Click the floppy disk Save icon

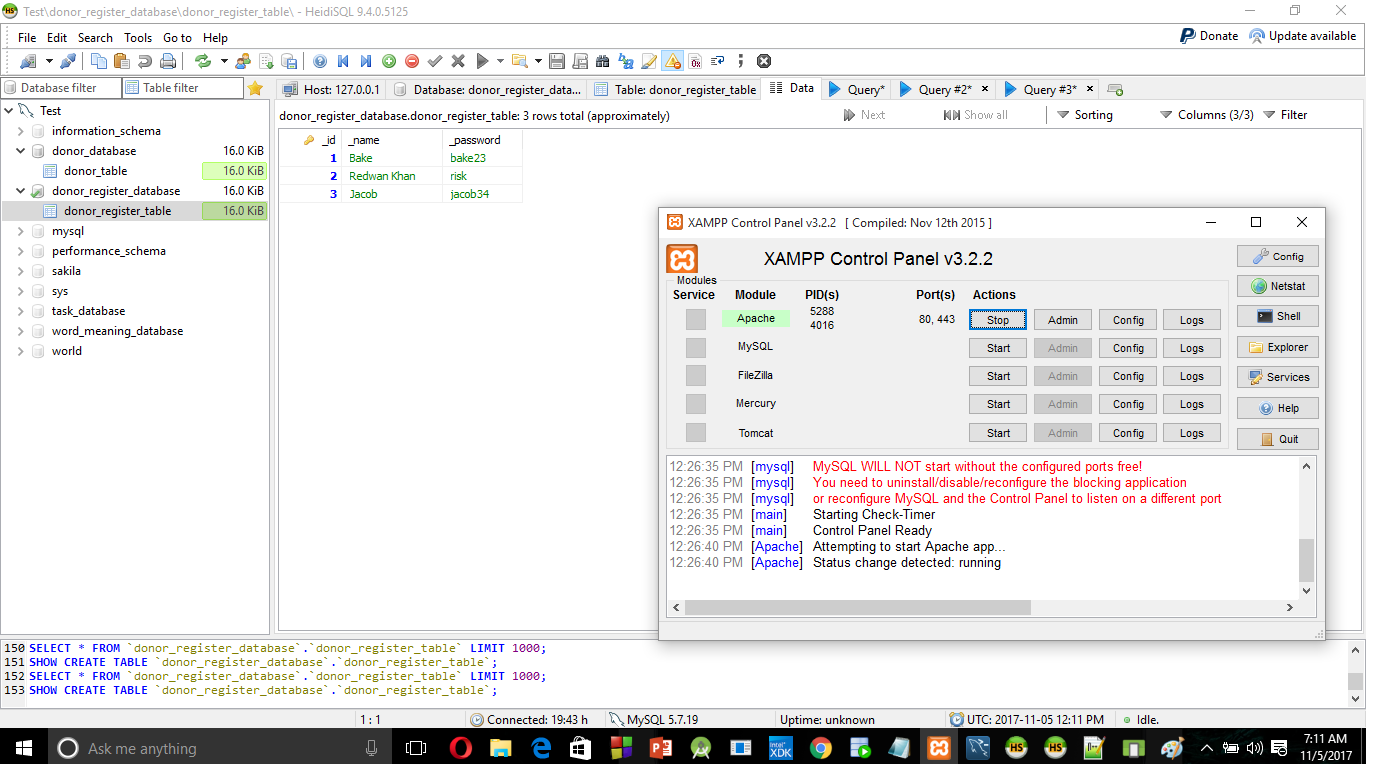click(x=557, y=61)
